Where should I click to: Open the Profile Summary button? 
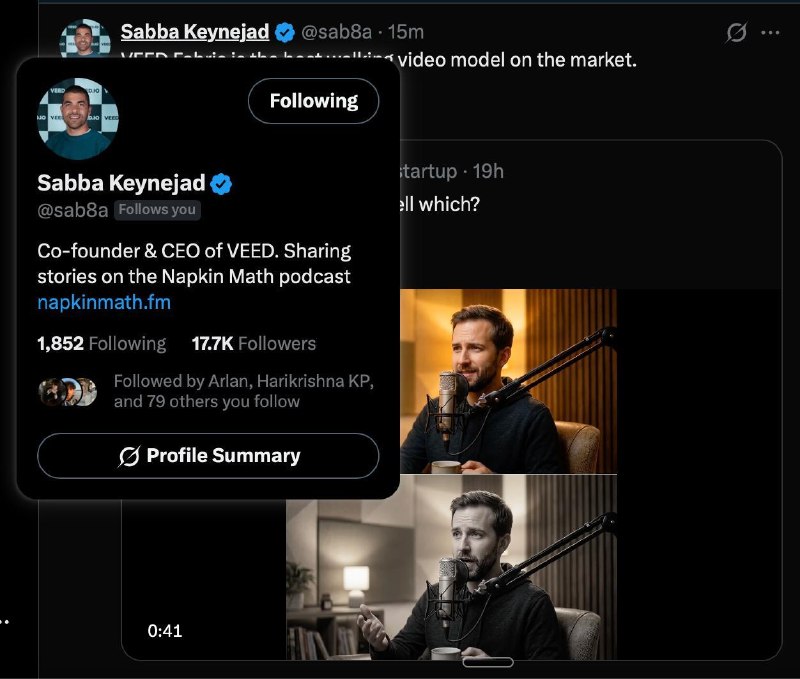click(x=208, y=456)
